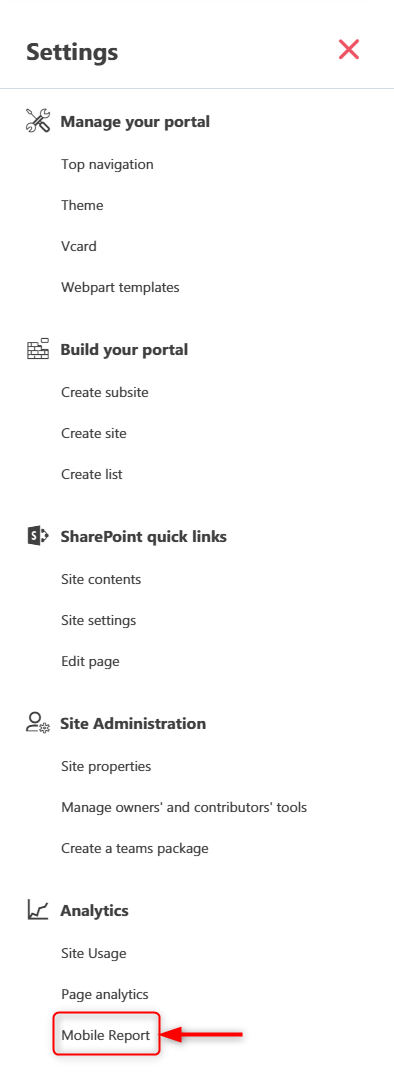The image size is (394, 1081).
Task: Select Create a teams package
Action: tap(135, 848)
